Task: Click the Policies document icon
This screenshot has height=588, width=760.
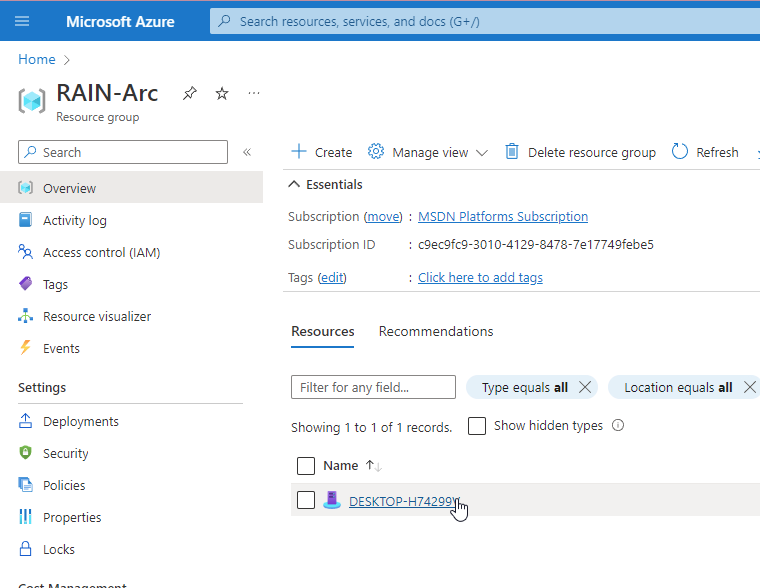Action: [25, 485]
